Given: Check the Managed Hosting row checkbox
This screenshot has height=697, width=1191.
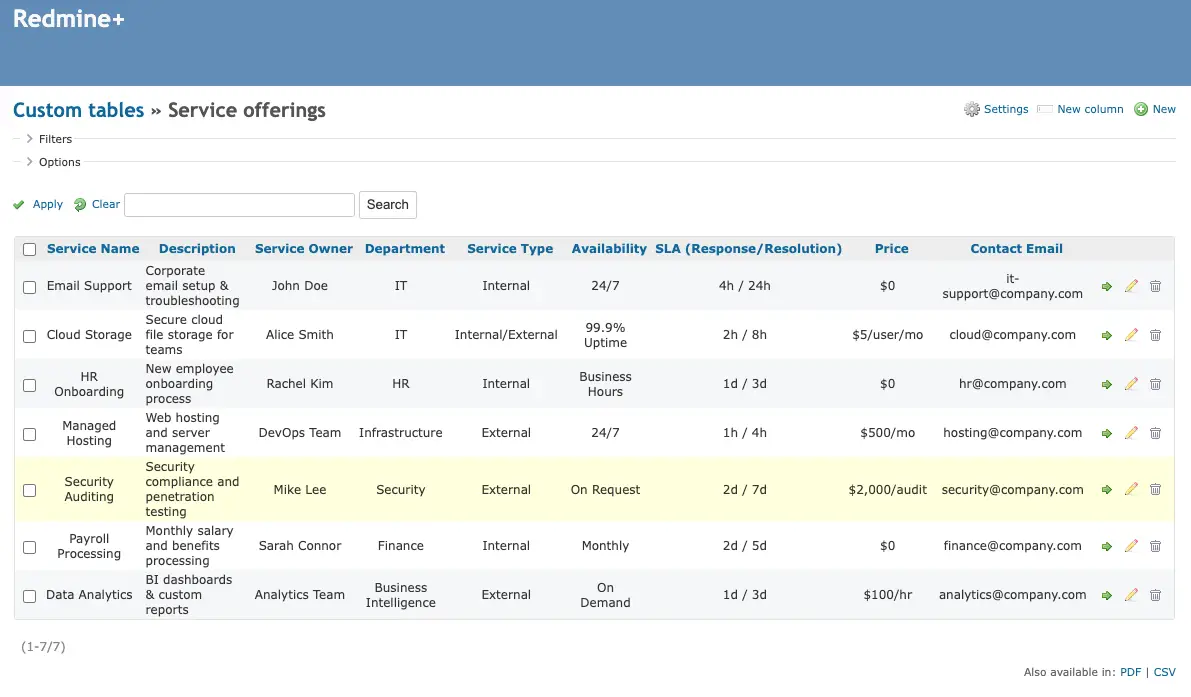Looking at the screenshot, I should (29, 432).
